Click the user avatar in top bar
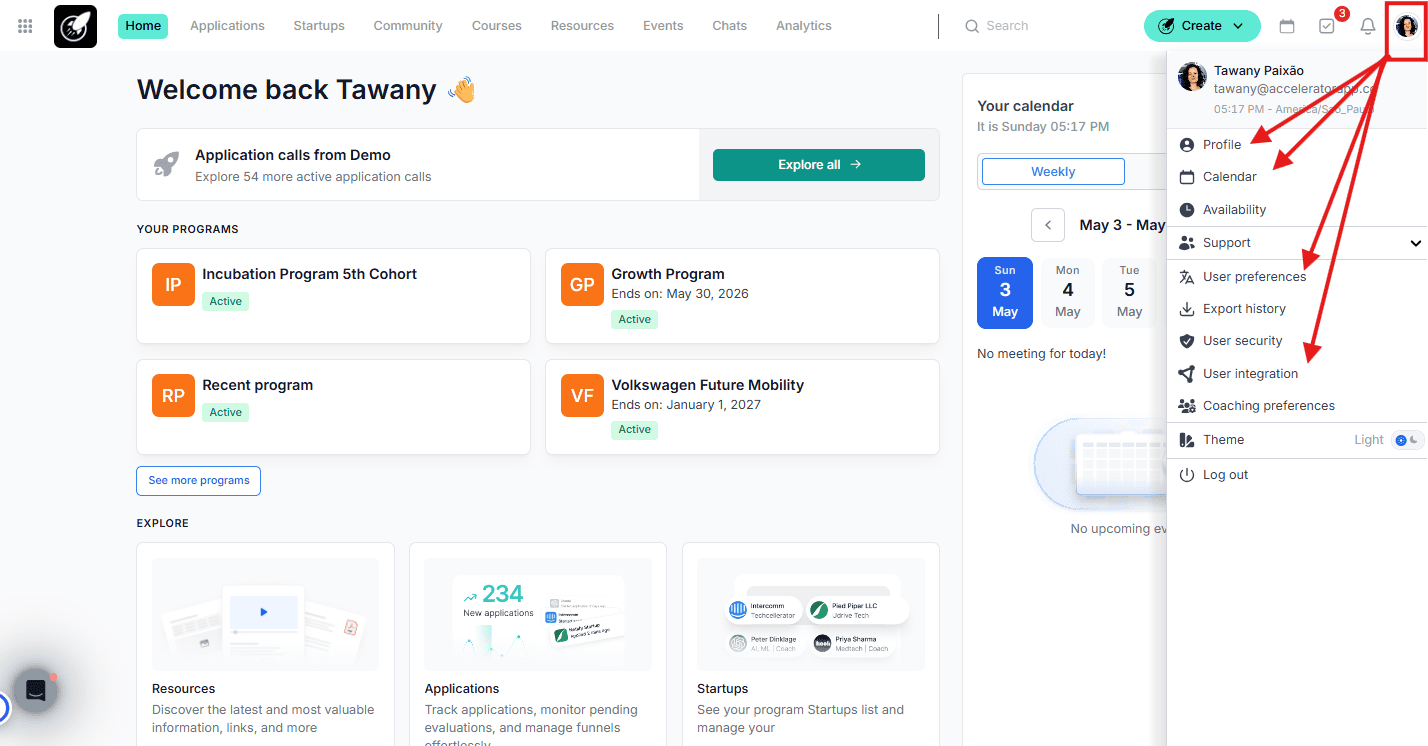Image resolution: width=1428 pixels, height=746 pixels. tap(1407, 26)
